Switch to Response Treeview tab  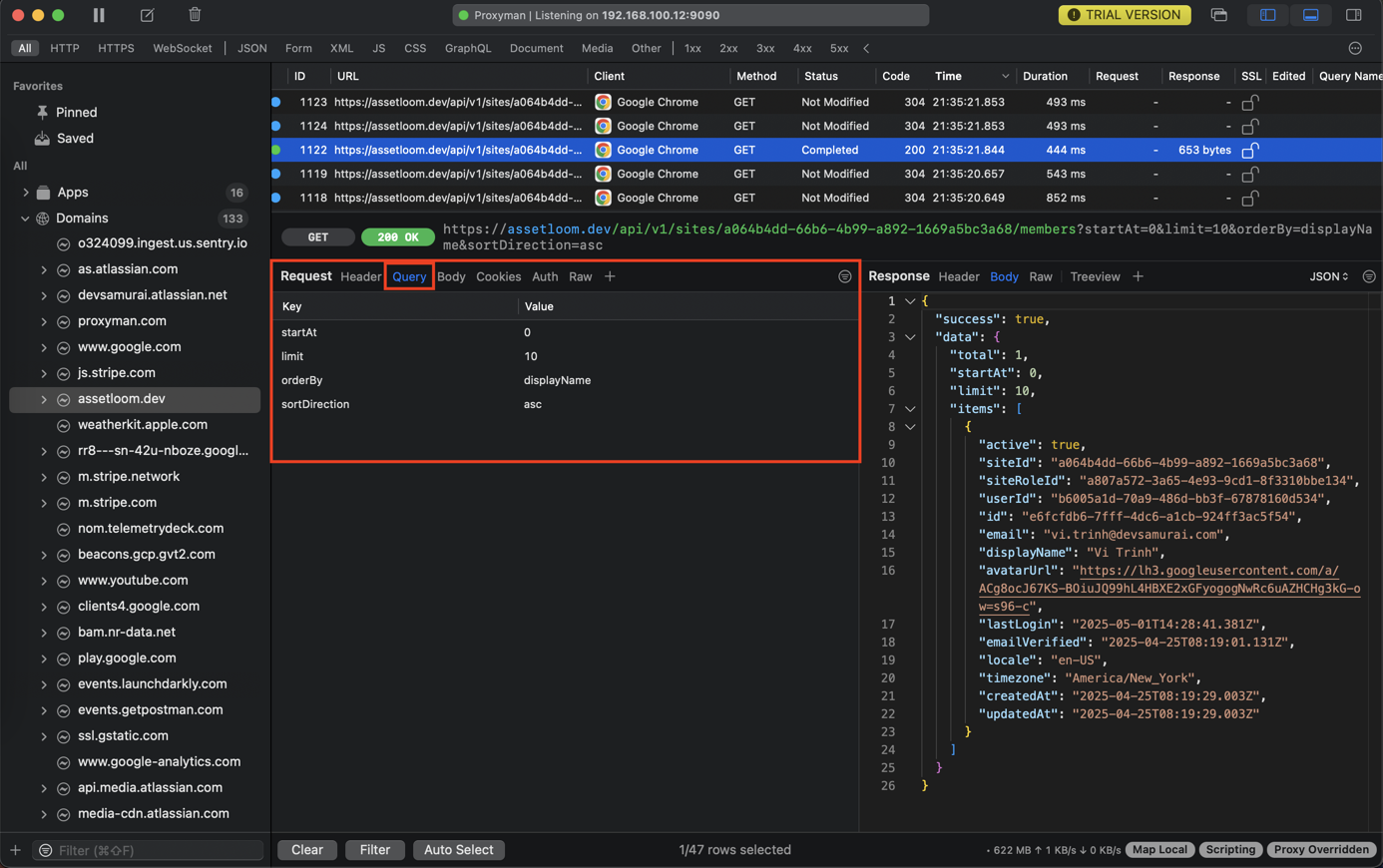point(1095,276)
